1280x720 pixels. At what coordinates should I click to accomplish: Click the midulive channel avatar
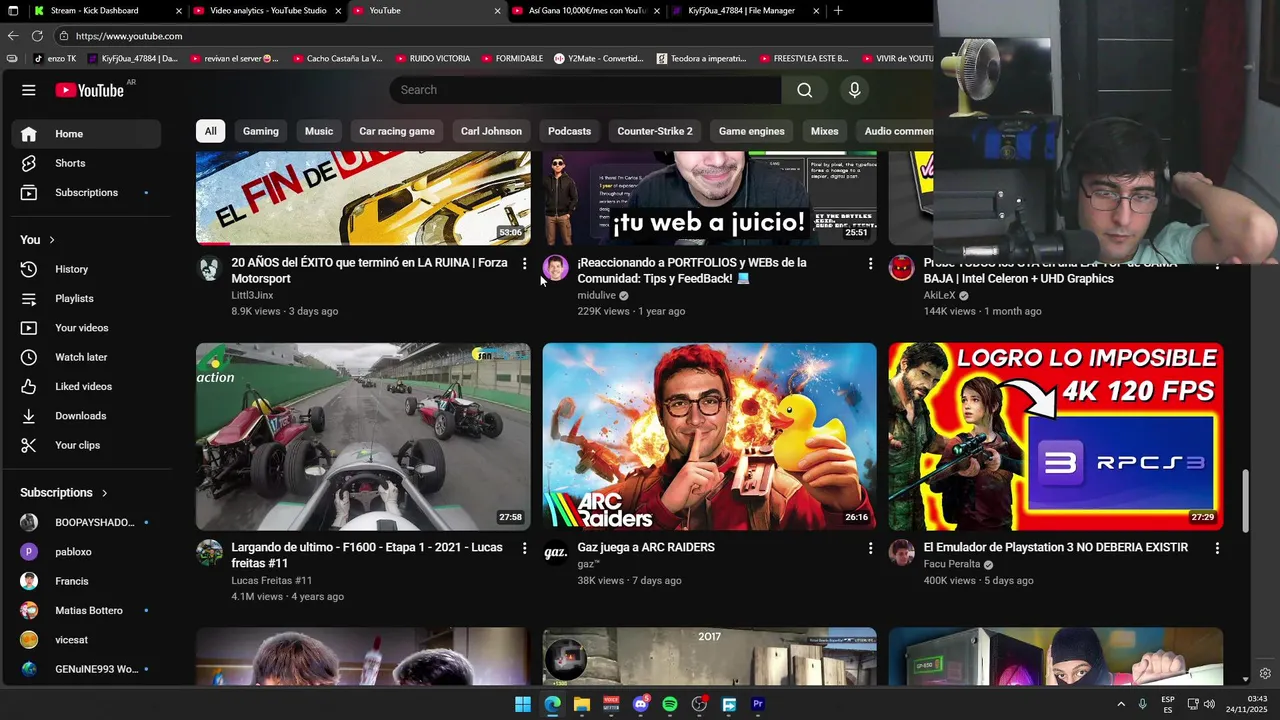click(555, 268)
